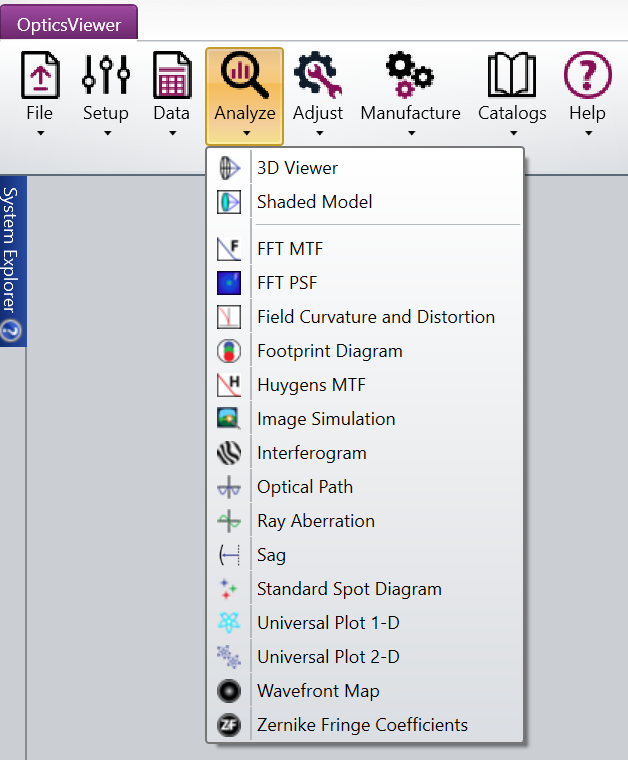The height and width of the screenshot is (760, 628).
Task: Click the 3D Viewer icon
Action: click(229, 168)
